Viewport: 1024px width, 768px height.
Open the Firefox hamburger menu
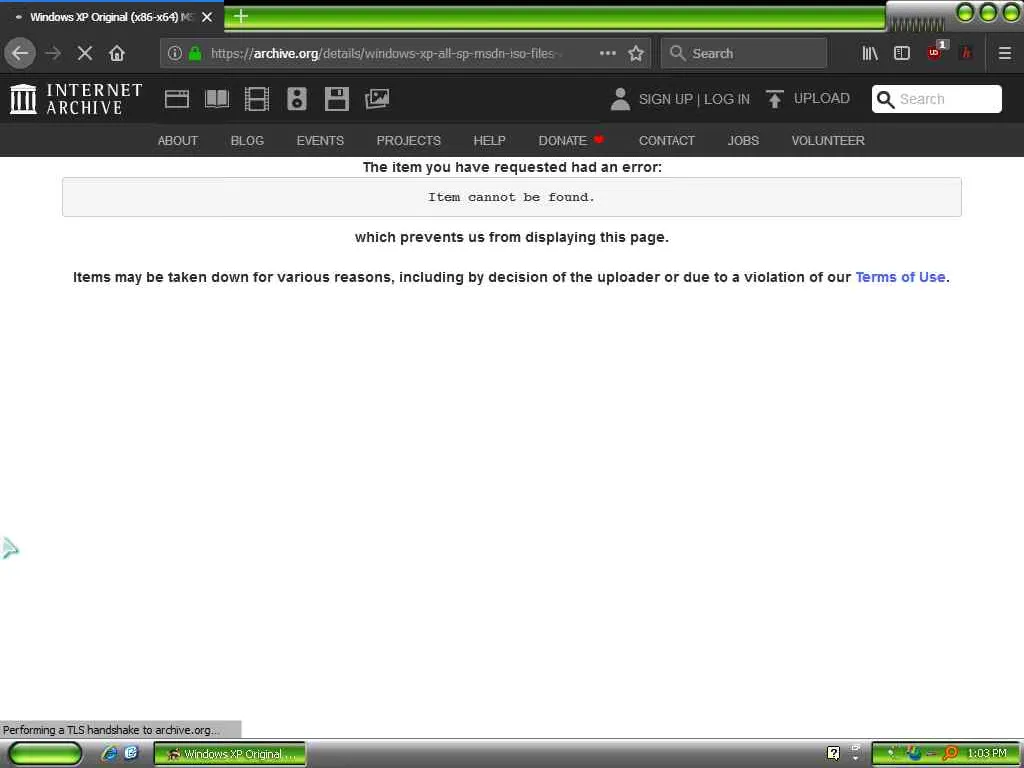point(1005,53)
